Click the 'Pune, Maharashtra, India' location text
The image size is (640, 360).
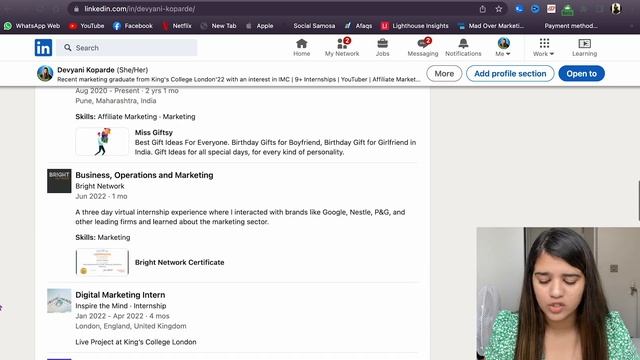point(116,100)
